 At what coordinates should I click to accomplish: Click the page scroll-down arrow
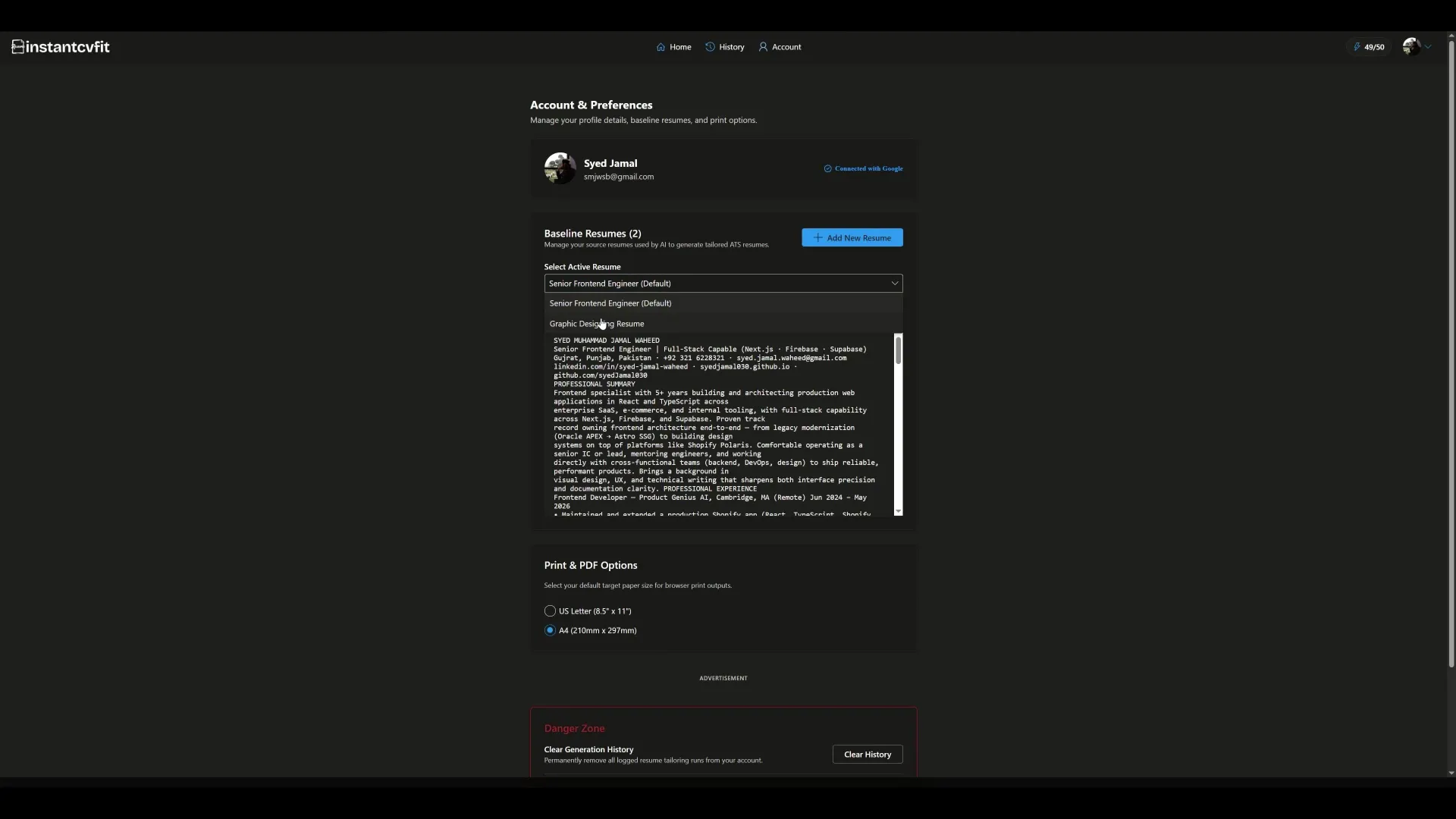click(x=1451, y=773)
